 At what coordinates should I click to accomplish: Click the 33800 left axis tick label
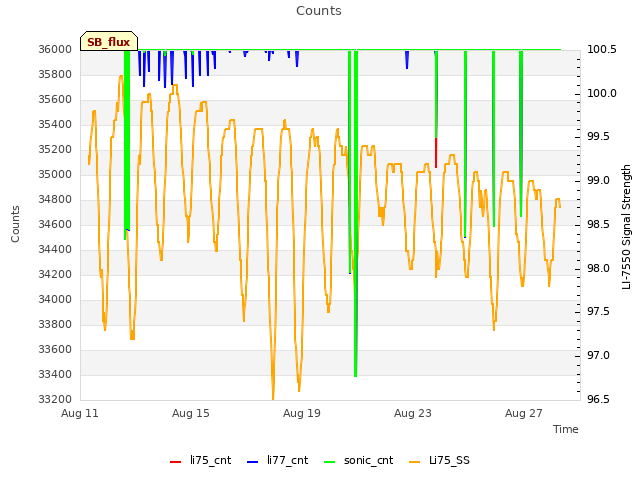pyautogui.click(x=55, y=324)
